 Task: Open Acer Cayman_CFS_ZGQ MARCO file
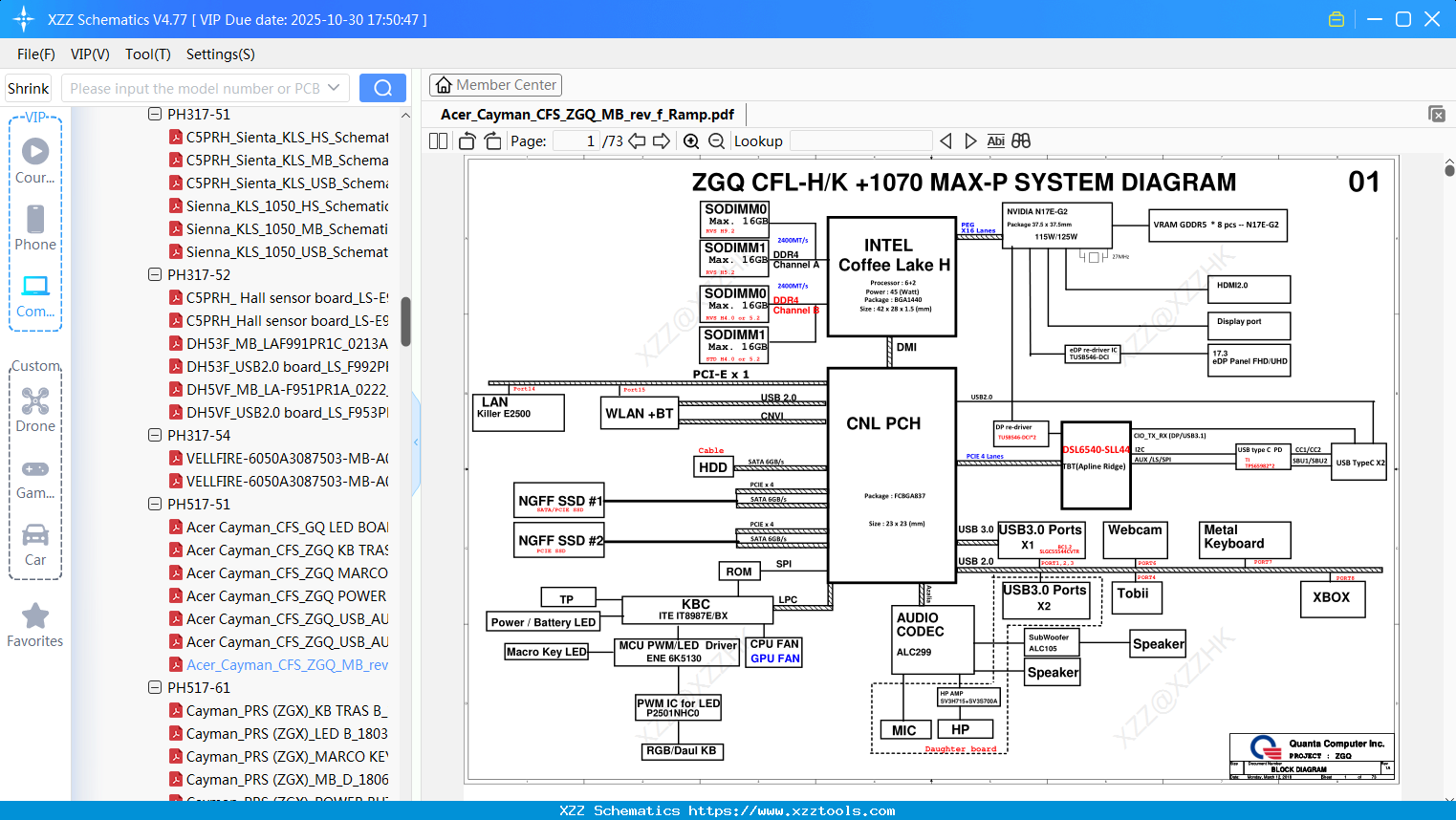click(287, 572)
